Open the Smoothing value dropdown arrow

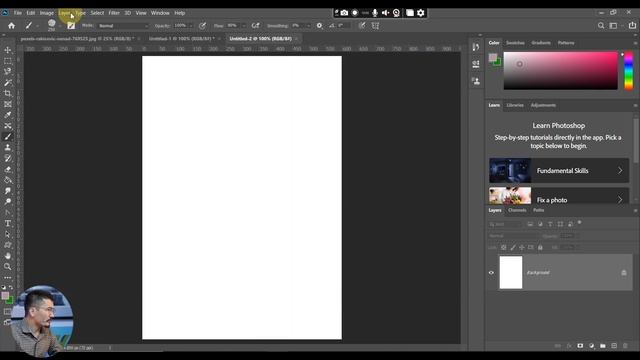pos(308,26)
